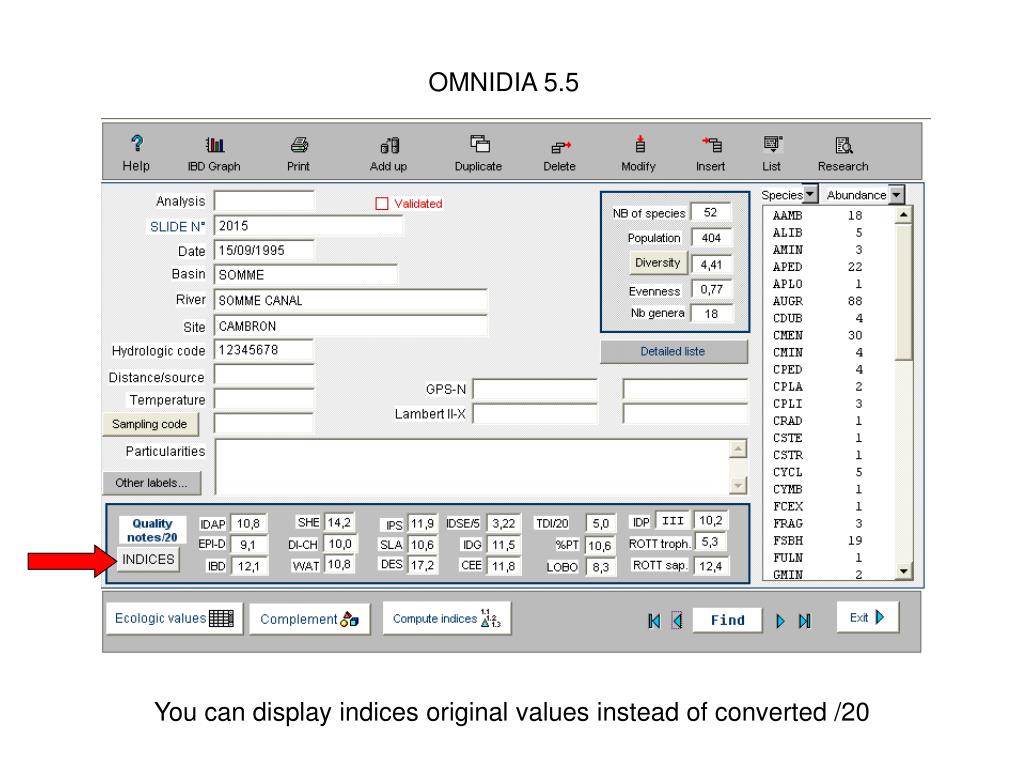1024x768 pixels.
Task: Click the Print toolbar icon
Action: tap(298, 153)
